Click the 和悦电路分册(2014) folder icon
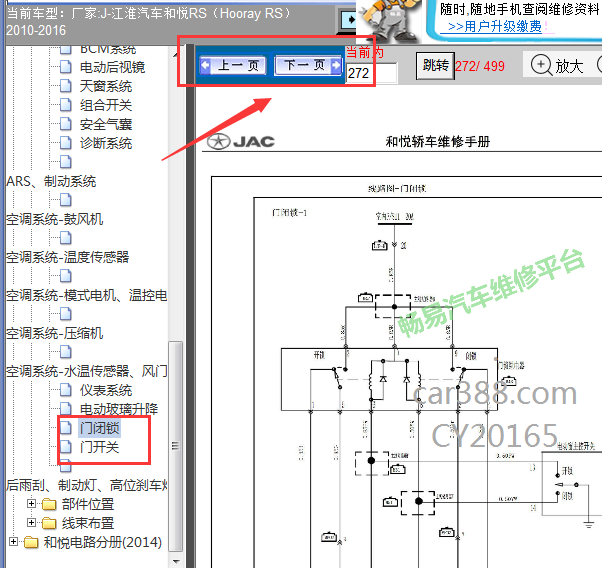This screenshot has height=568, width=602. coord(31,542)
